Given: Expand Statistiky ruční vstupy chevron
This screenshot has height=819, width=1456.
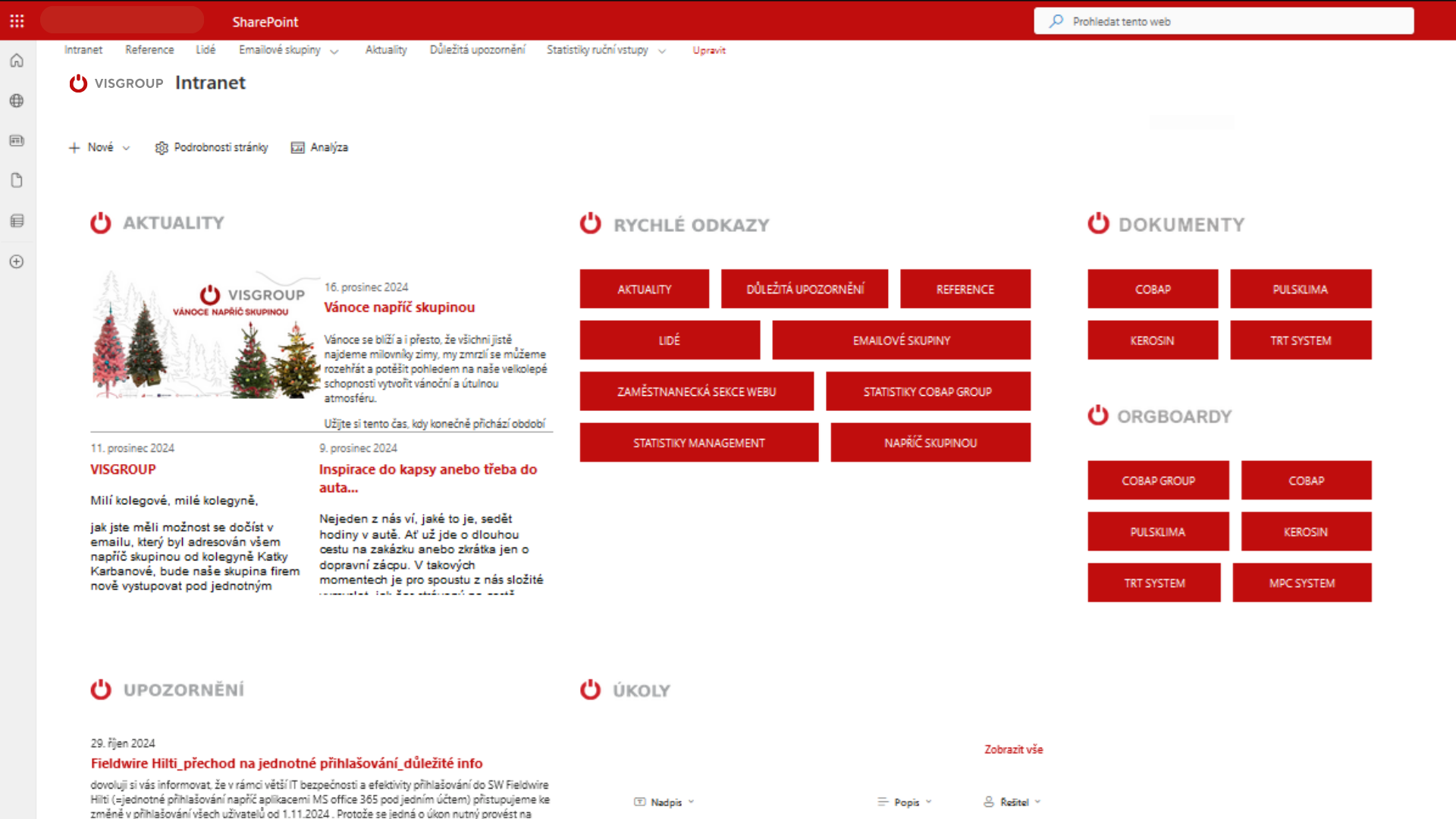Looking at the screenshot, I should (662, 52).
